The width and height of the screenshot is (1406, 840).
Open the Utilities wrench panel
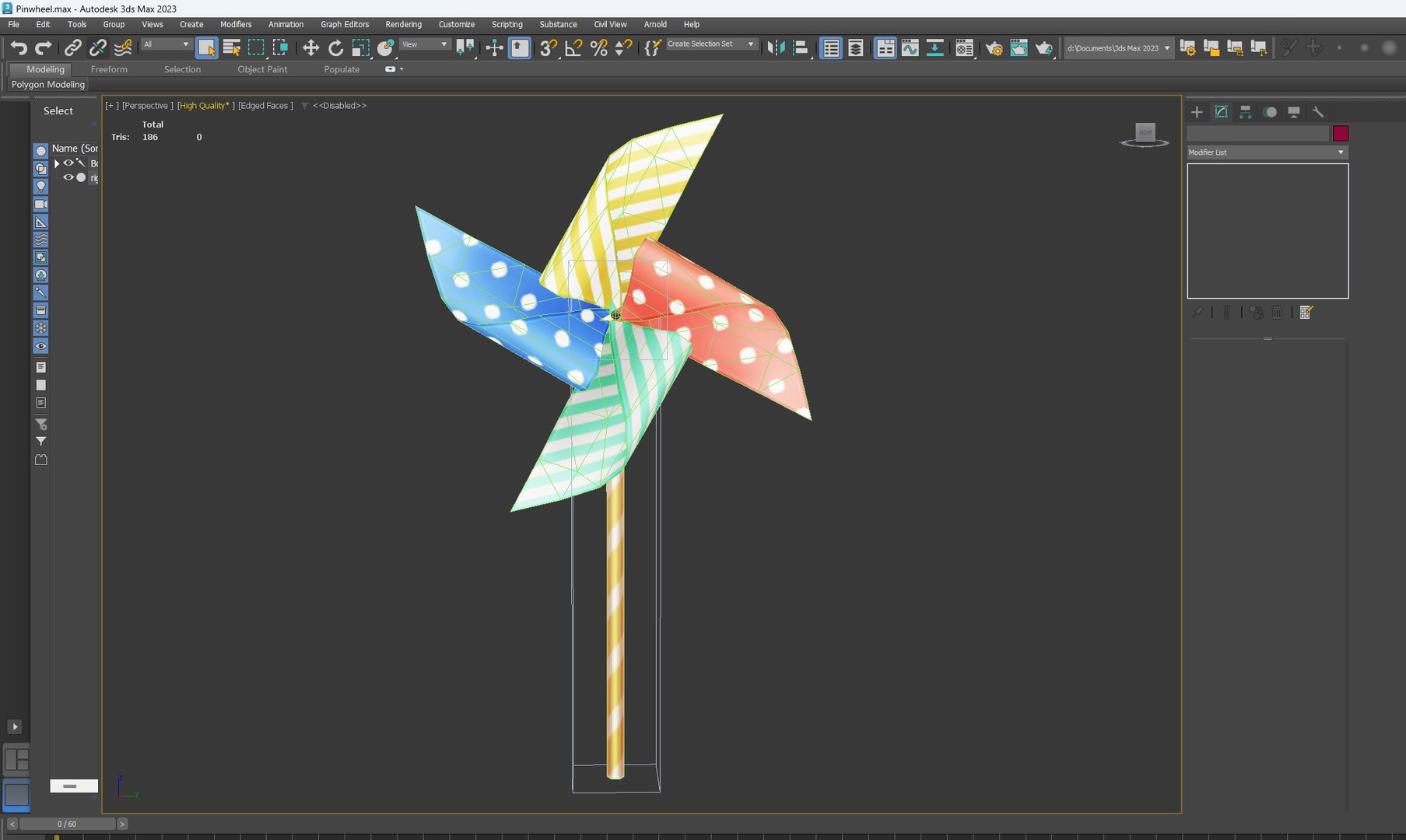pyautogui.click(x=1317, y=112)
